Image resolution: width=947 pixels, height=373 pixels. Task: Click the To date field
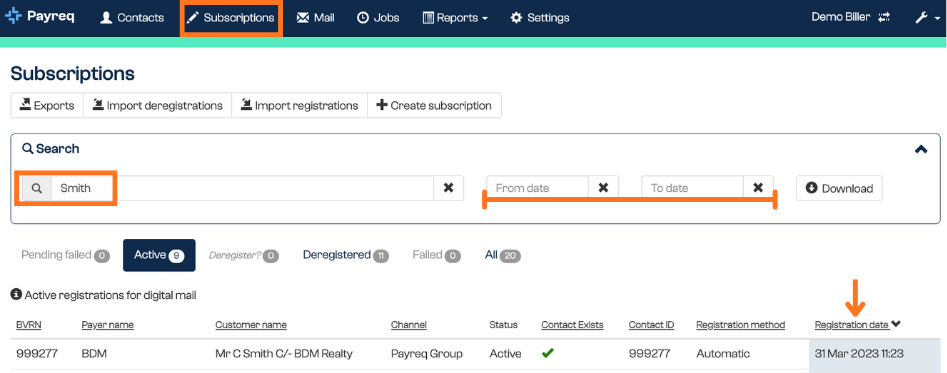pyautogui.click(x=692, y=188)
